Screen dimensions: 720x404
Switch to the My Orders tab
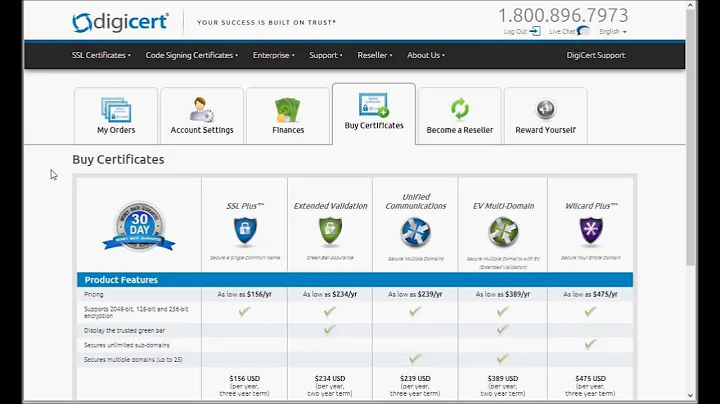(x=116, y=116)
